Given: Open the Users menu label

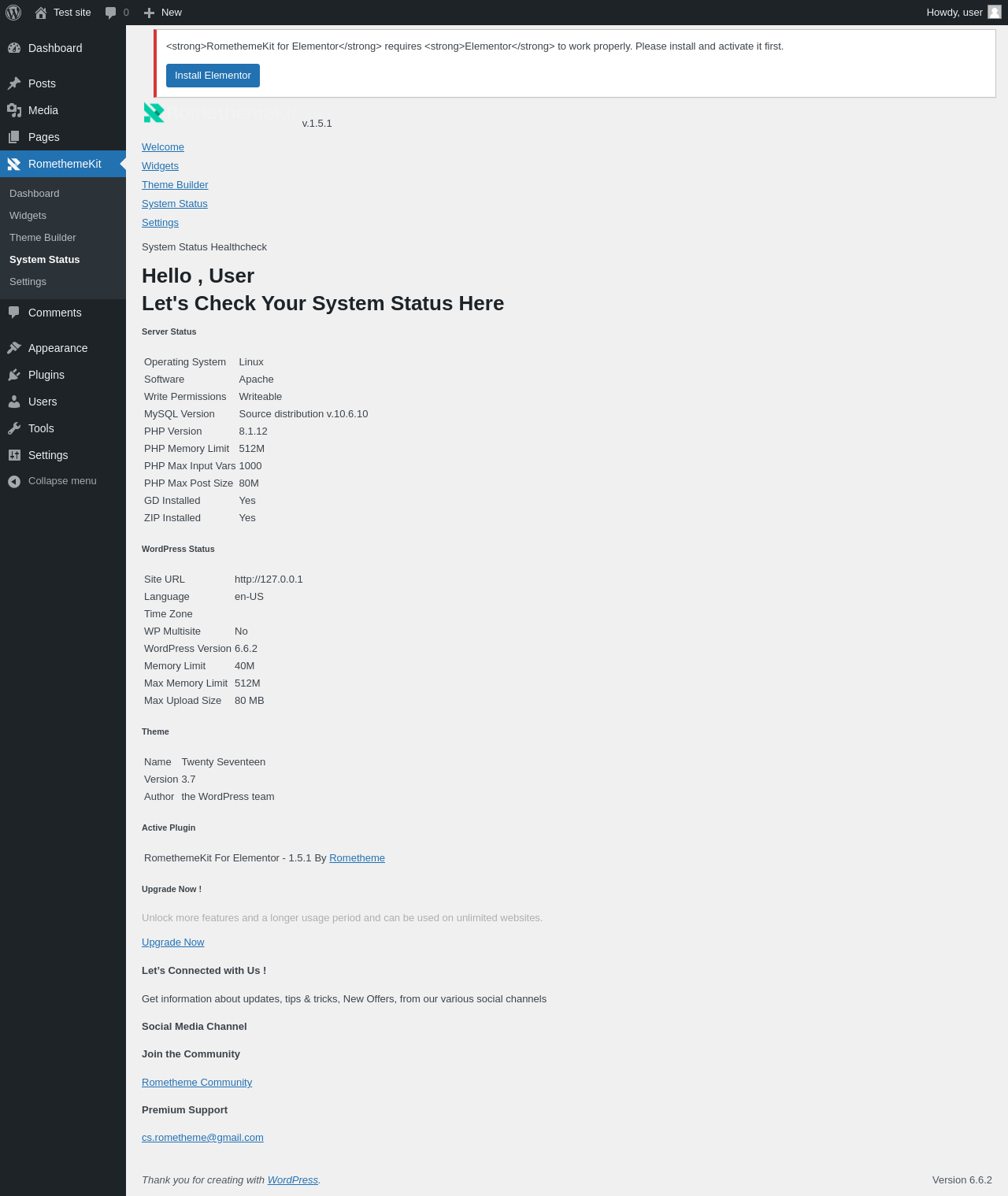Looking at the screenshot, I should point(43,402).
